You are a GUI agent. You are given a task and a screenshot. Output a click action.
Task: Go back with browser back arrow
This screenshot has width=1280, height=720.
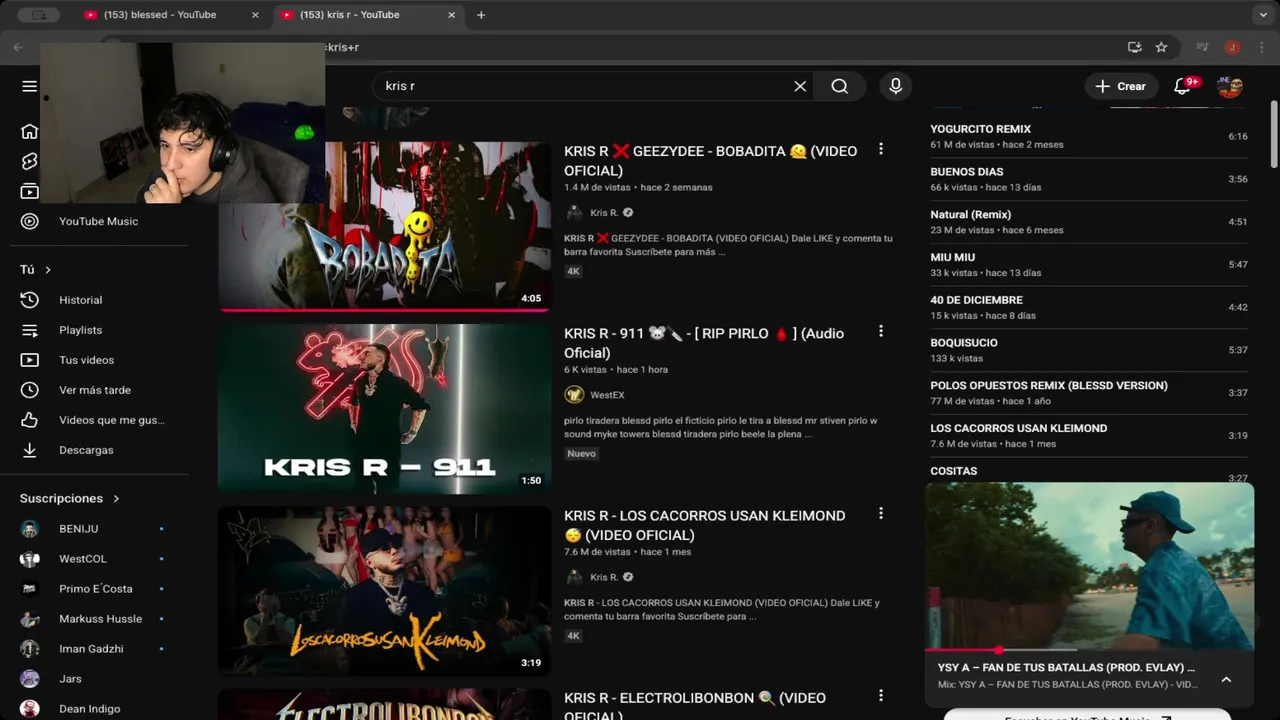[x=18, y=47]
